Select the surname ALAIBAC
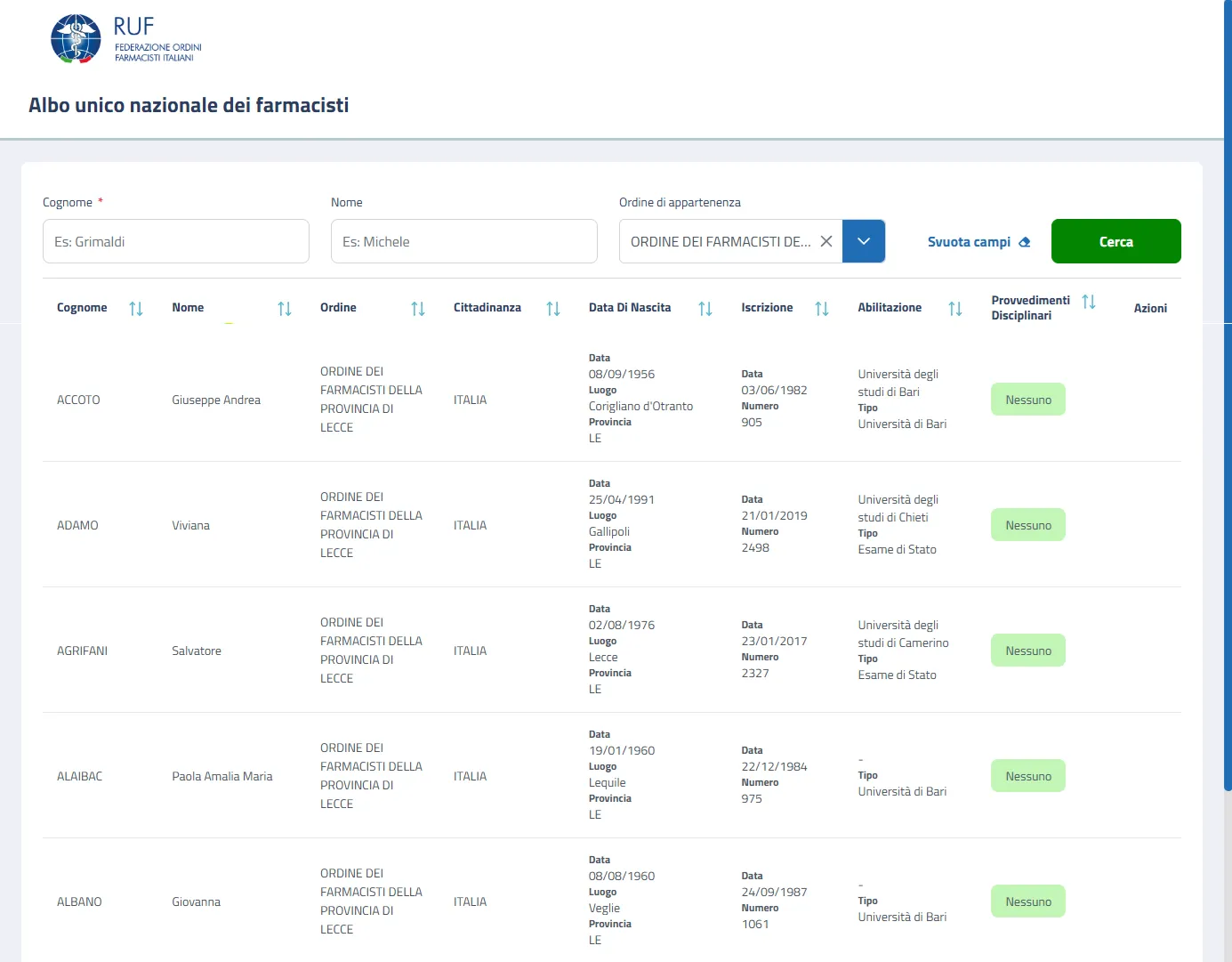The image size is (1232, 962). 79,776
